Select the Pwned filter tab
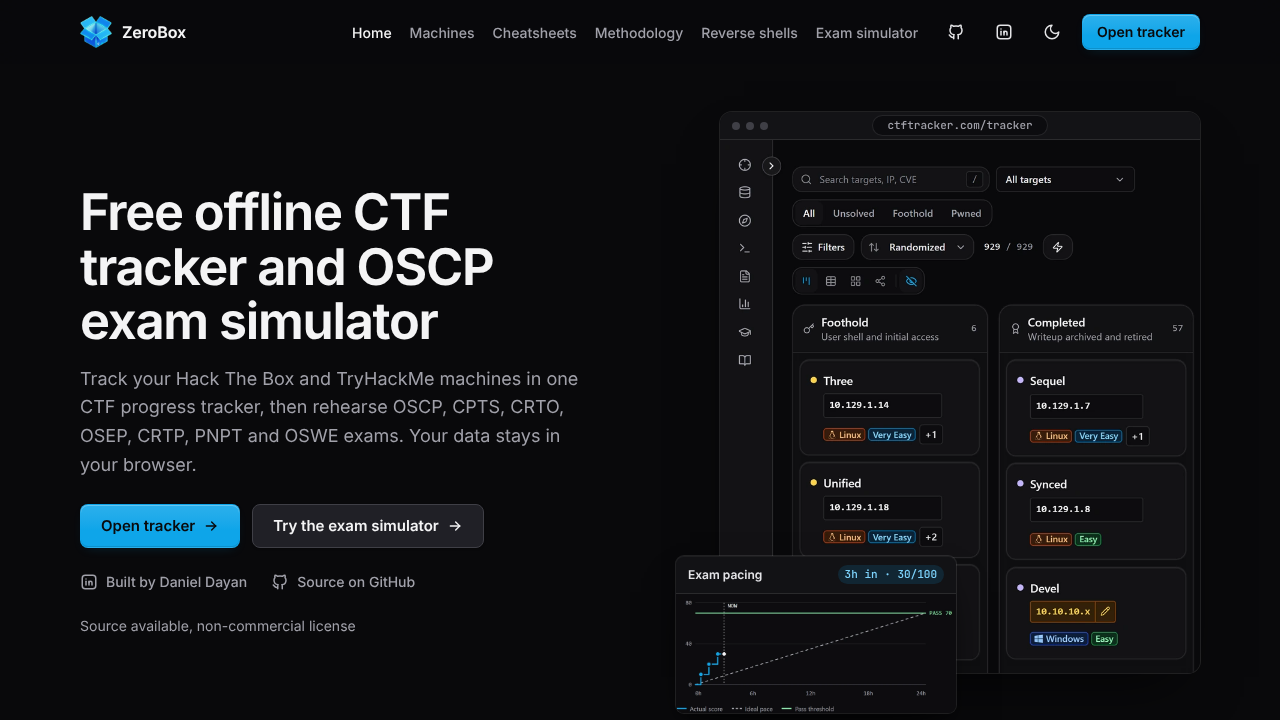1280x720 pixels. [x=966, y=213]
